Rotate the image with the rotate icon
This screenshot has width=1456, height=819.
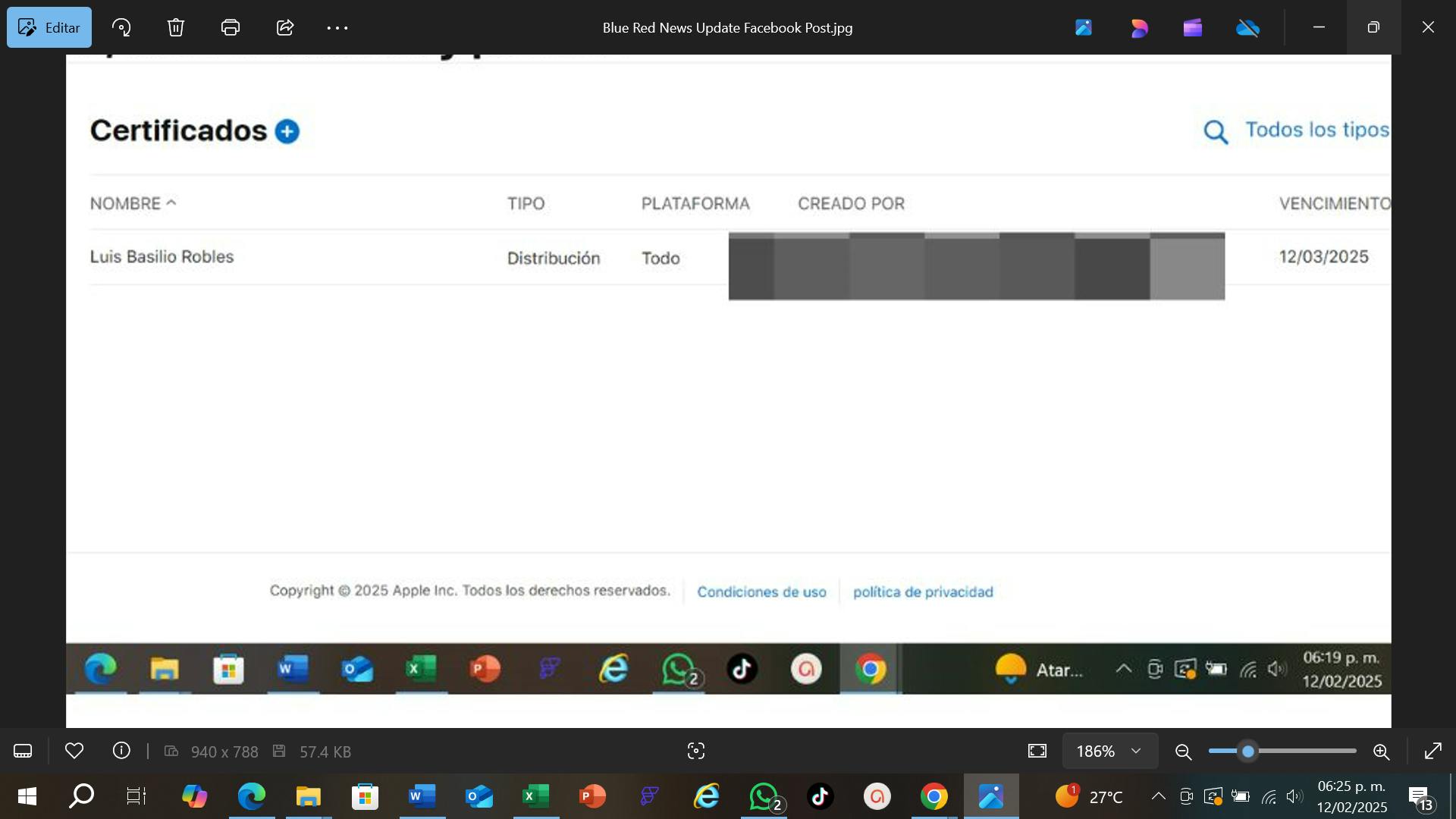pos(121,28)
